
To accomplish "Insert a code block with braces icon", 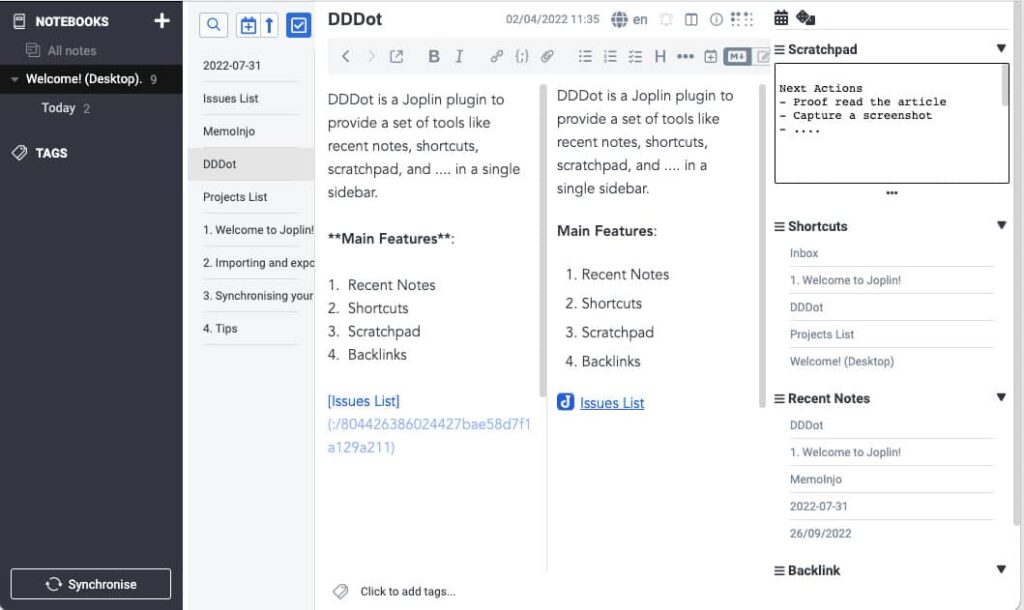I will pyautogui.click(x=522, y=57).
